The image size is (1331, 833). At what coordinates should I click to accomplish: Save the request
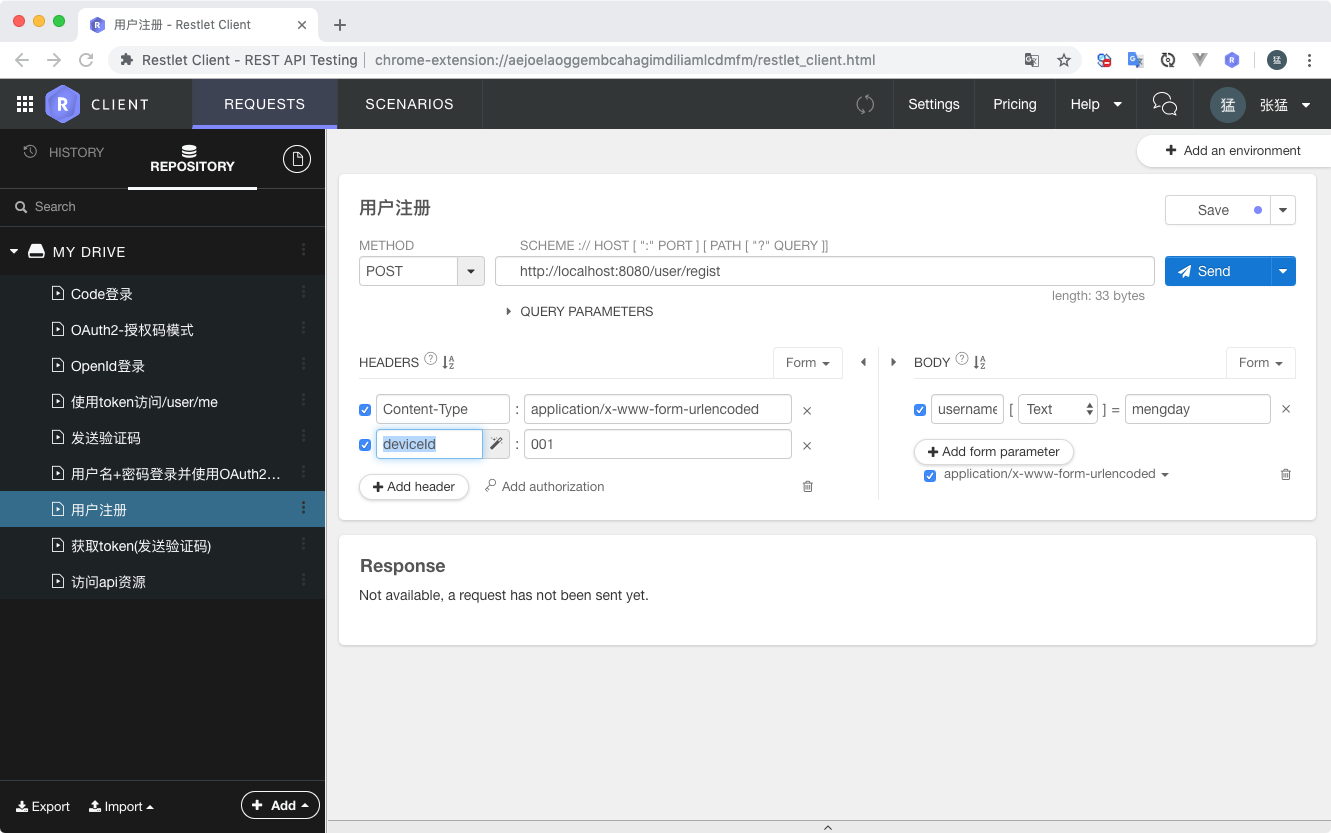click(x=1217, y=210)
